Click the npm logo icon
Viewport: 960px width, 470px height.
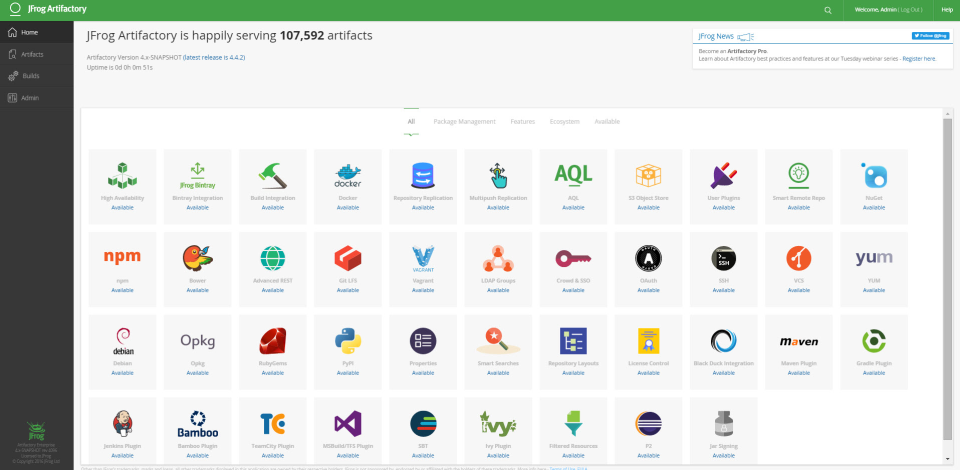click(122, 257)
